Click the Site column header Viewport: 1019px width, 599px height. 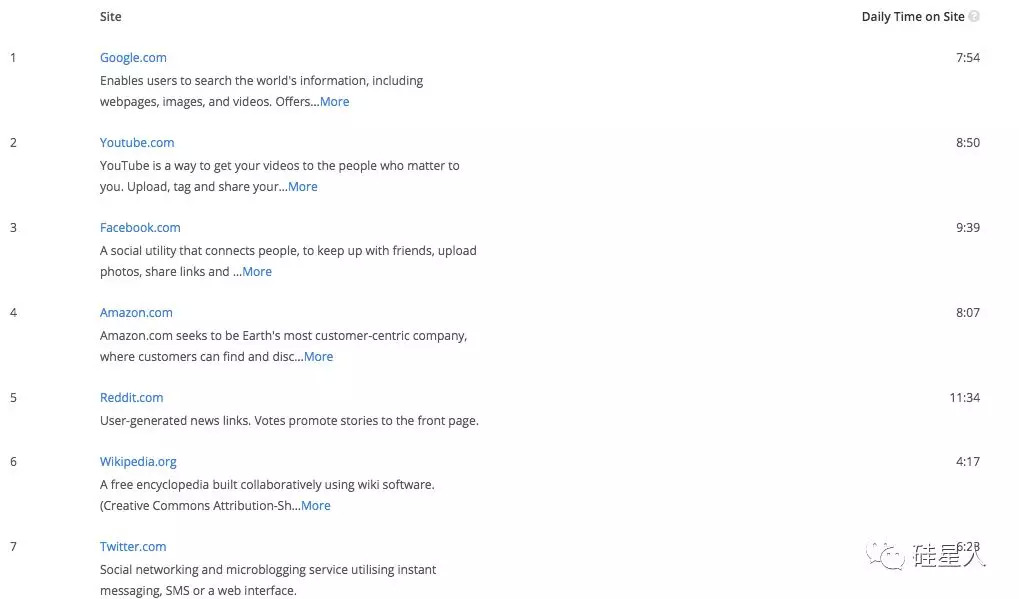[x=111, y=17]
